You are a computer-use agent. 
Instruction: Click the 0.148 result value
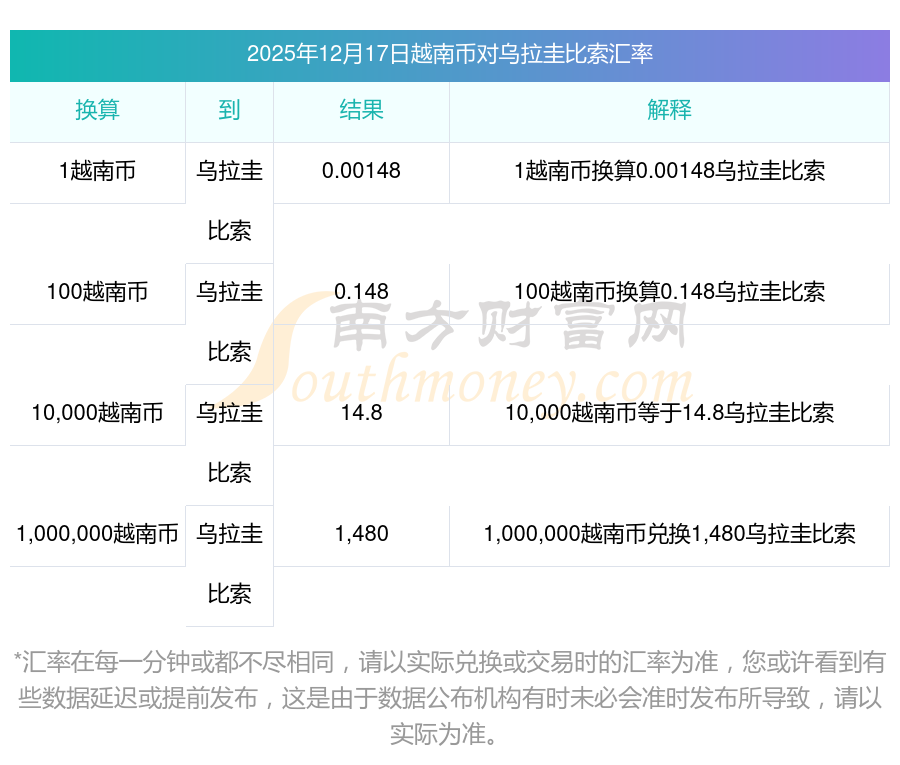pos(361,292)
